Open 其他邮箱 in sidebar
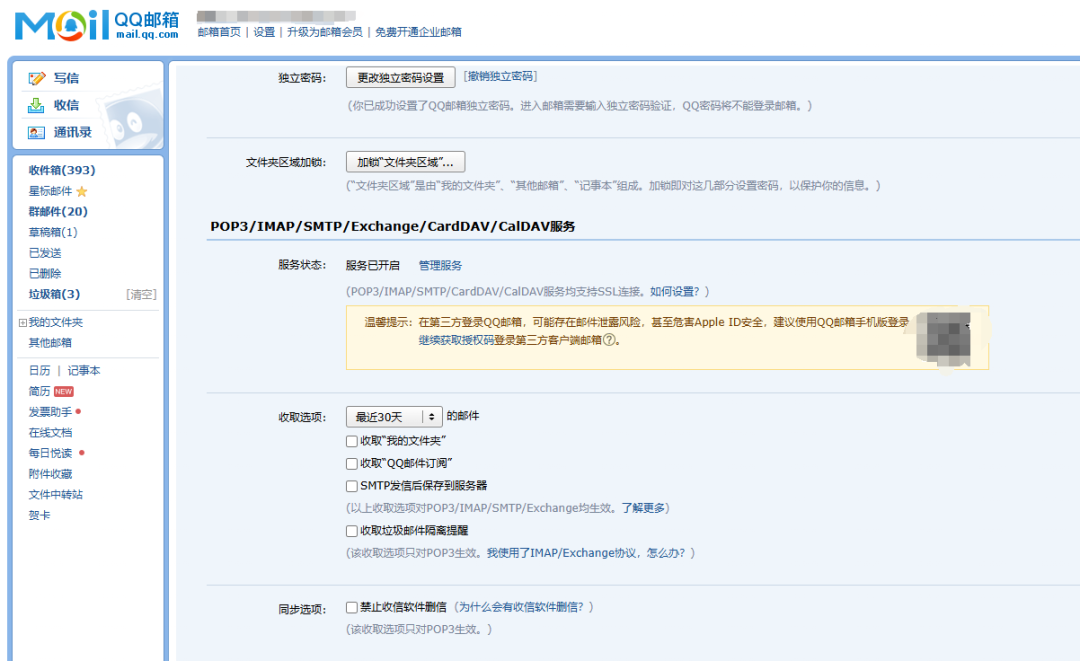Screen dimensions: 1080x661 [x=50, y=343]
